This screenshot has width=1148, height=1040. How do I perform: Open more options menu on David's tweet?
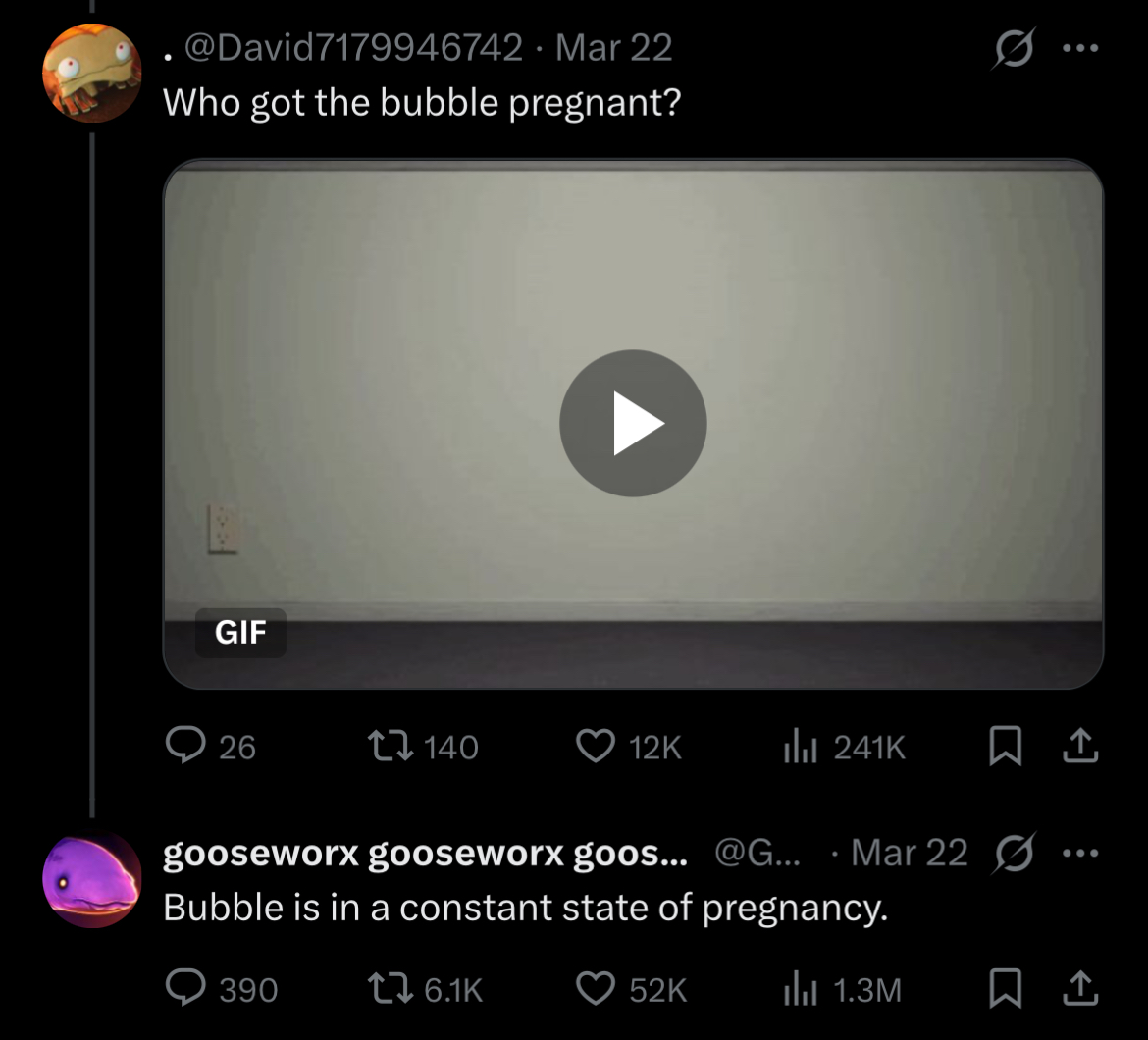tap(1080, 48)
